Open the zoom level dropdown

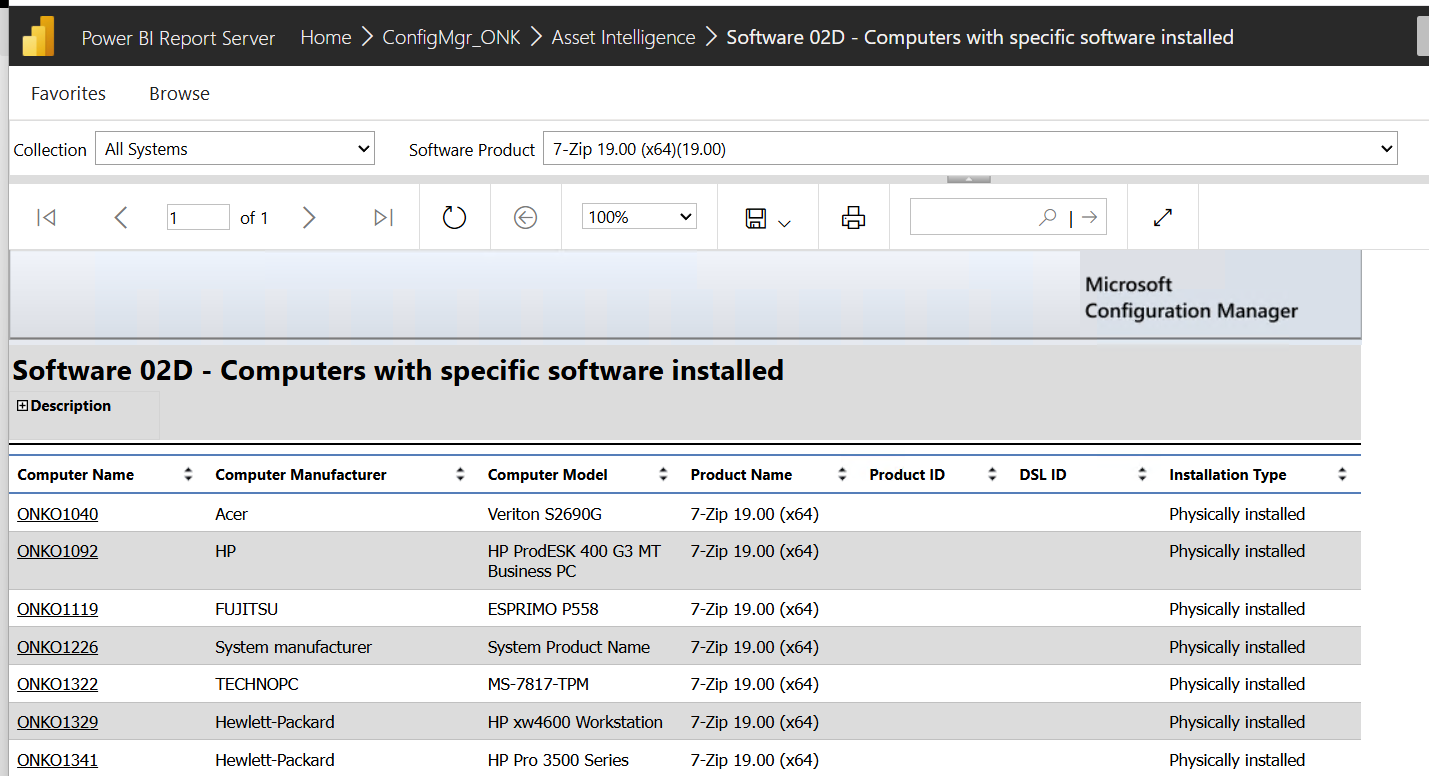(x=639, y=217)
